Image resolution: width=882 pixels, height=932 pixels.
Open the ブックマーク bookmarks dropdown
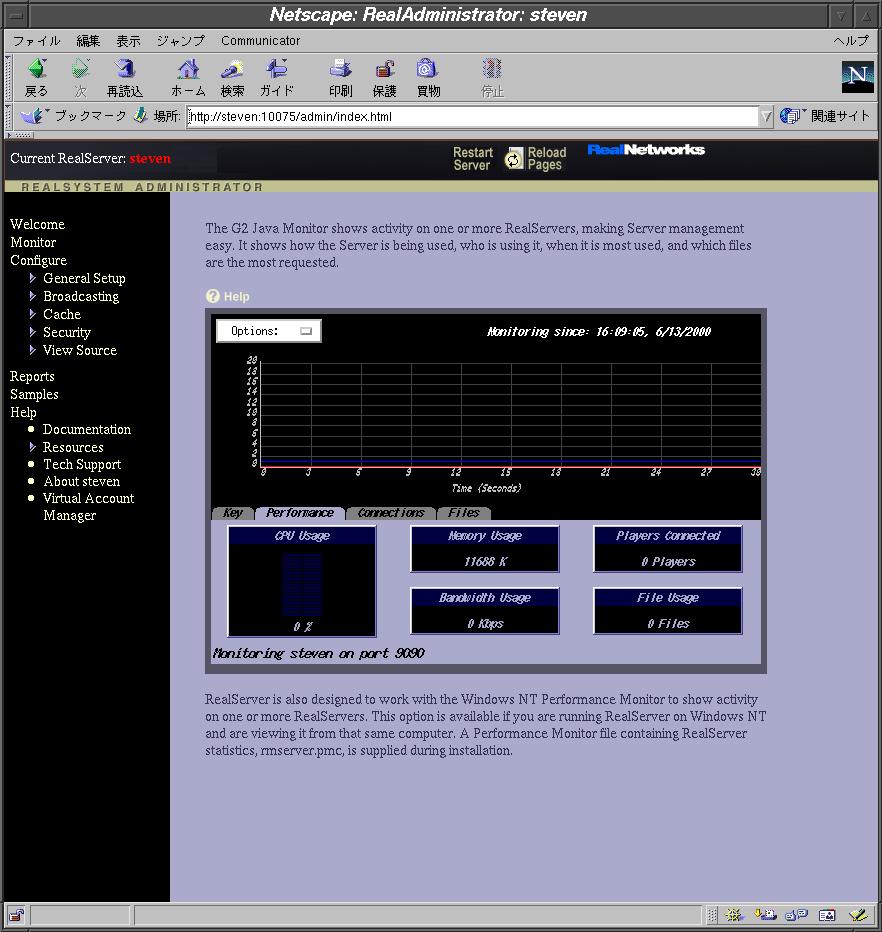[73, 115]
